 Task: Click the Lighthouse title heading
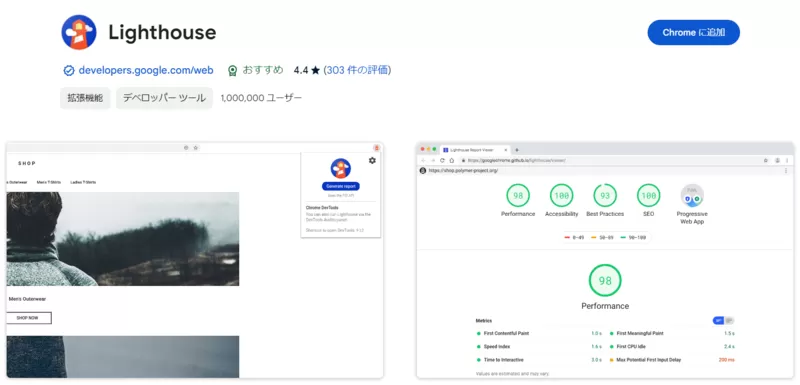[x=162, y=33]
